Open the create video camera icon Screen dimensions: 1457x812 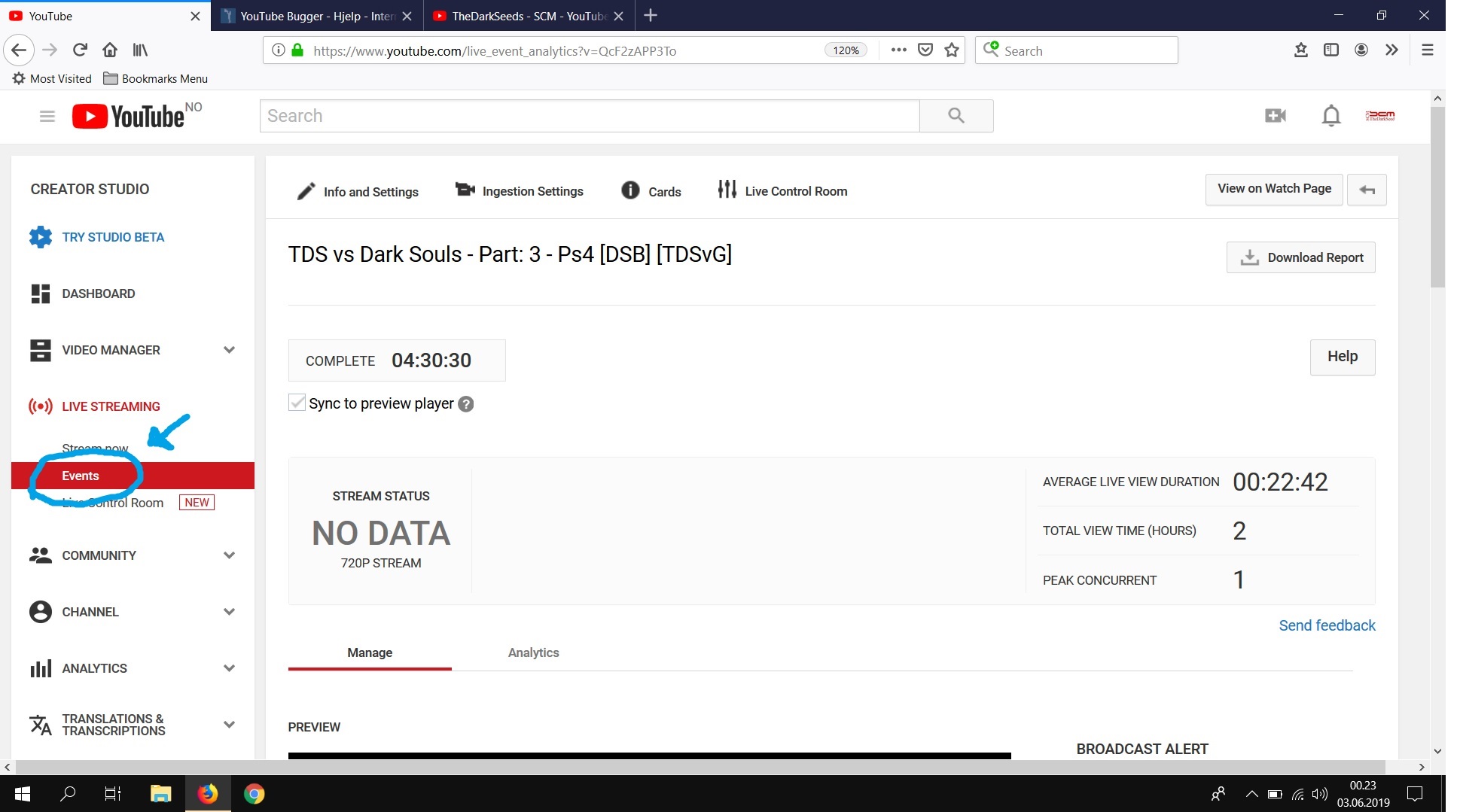coord(1276,115)
